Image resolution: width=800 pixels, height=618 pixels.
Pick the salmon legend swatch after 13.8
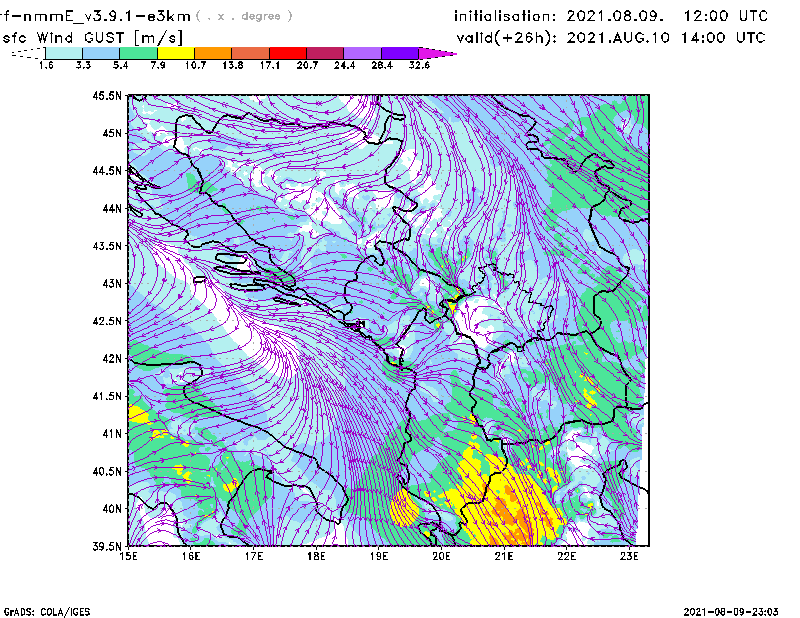251,53
